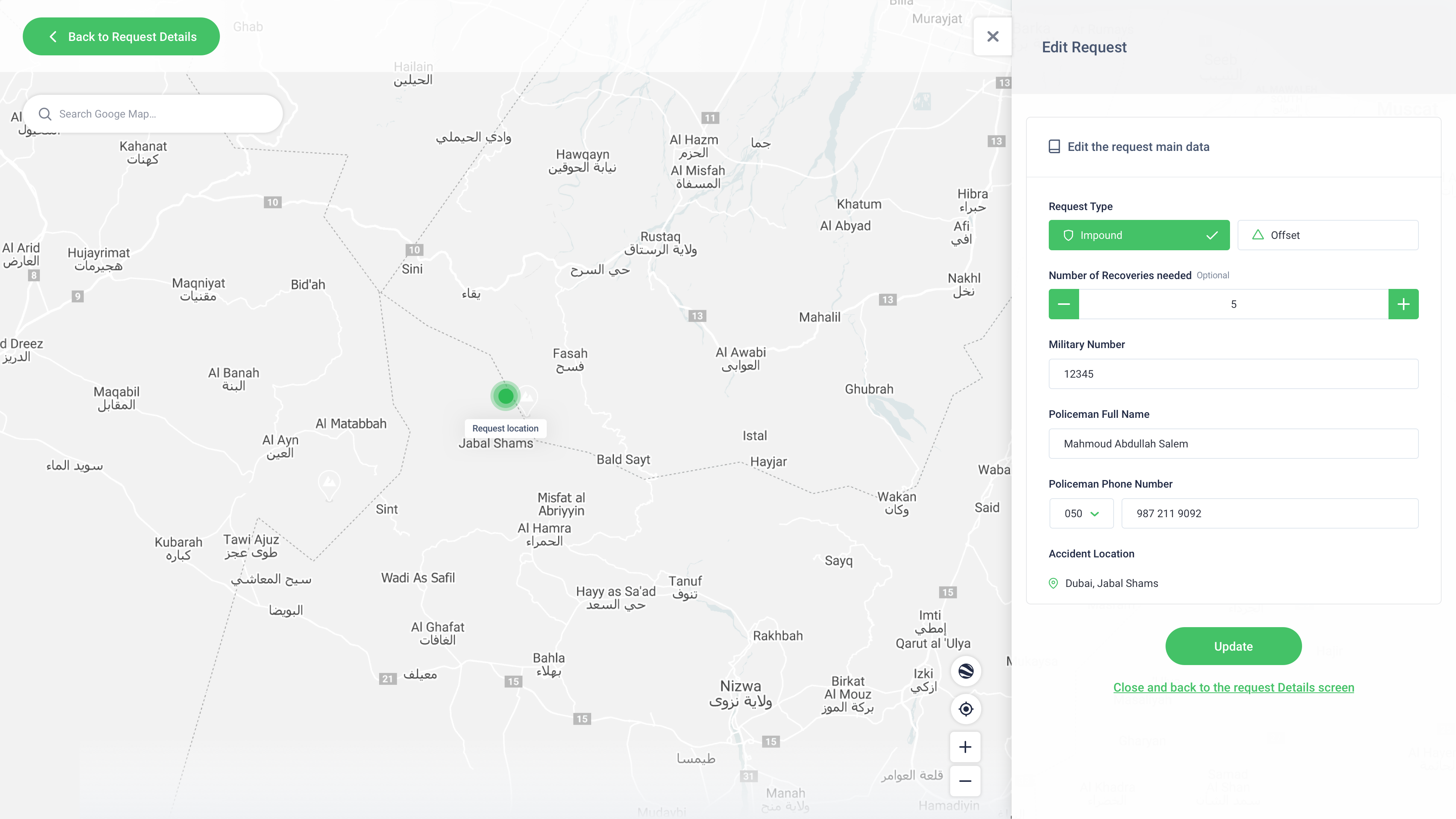Zoom in the map with plus

(x=965, y=747)
